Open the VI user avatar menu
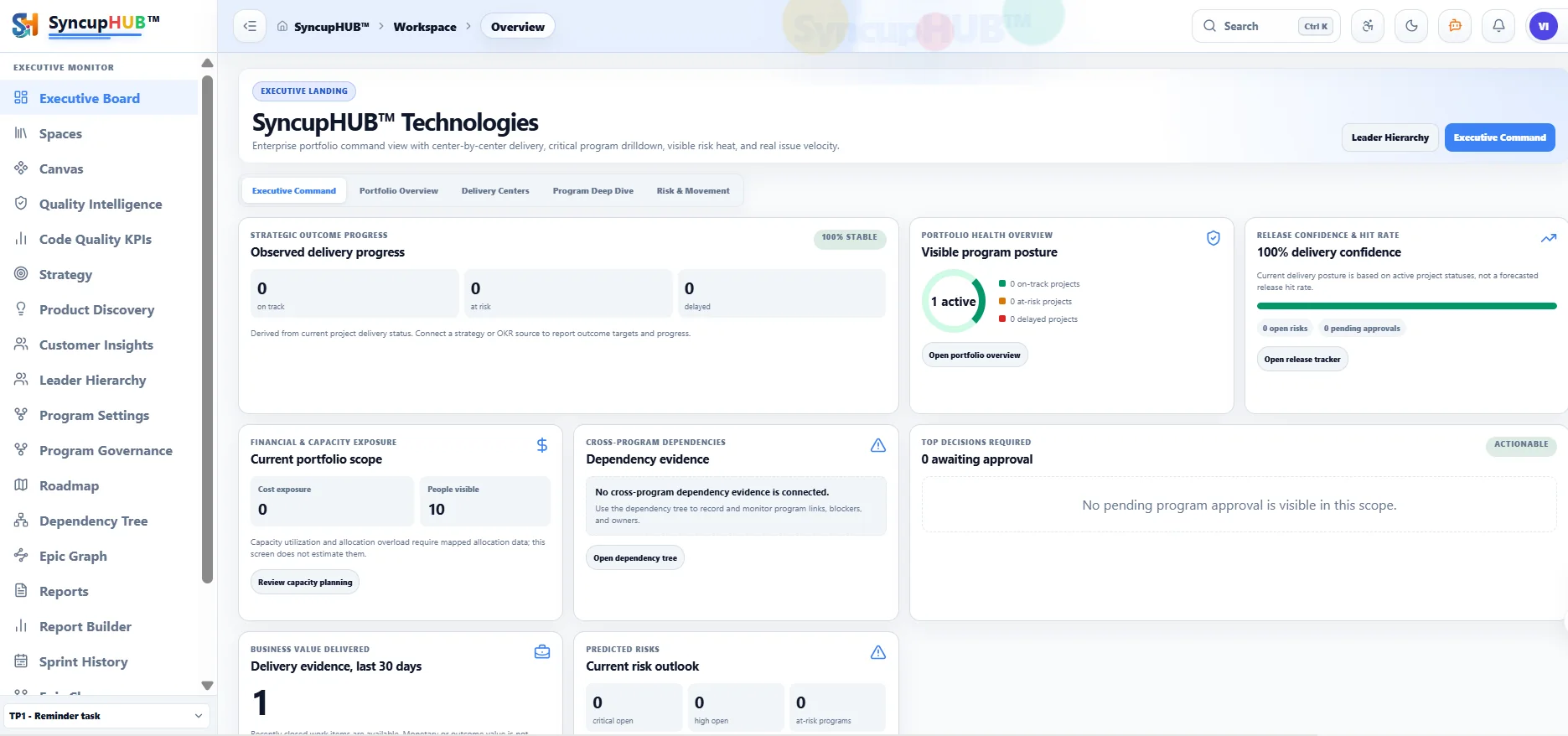The width and height of the screenshot is (1568, 736). pos(1543,26)
